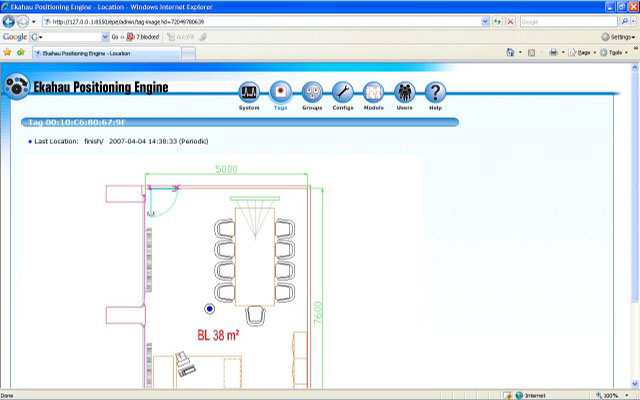Click the Last Location label text
The image size is (640, 400).
[x=56, y=141]
